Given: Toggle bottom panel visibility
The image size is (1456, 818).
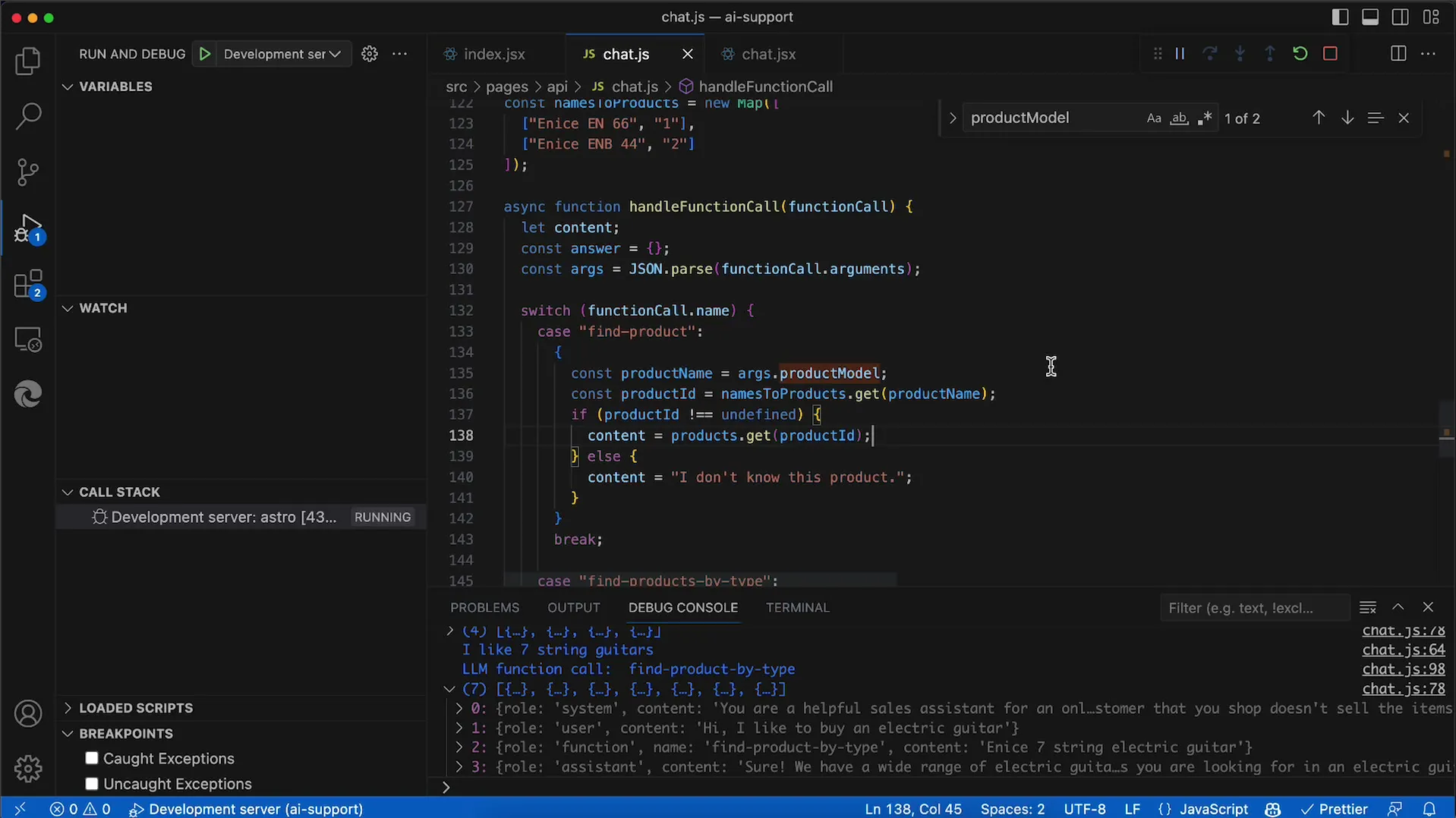Looking at the screenshot, I should (x=1370, y=17).
